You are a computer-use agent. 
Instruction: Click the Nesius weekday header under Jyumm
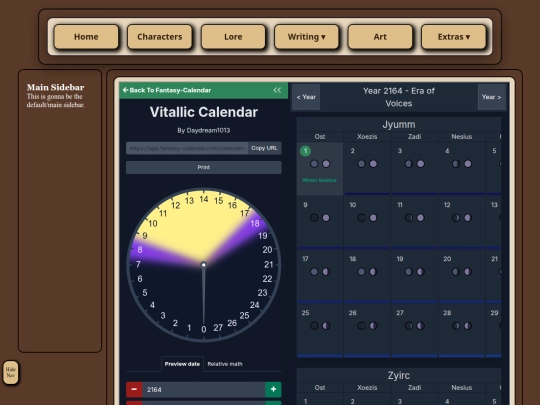point(461,137)
